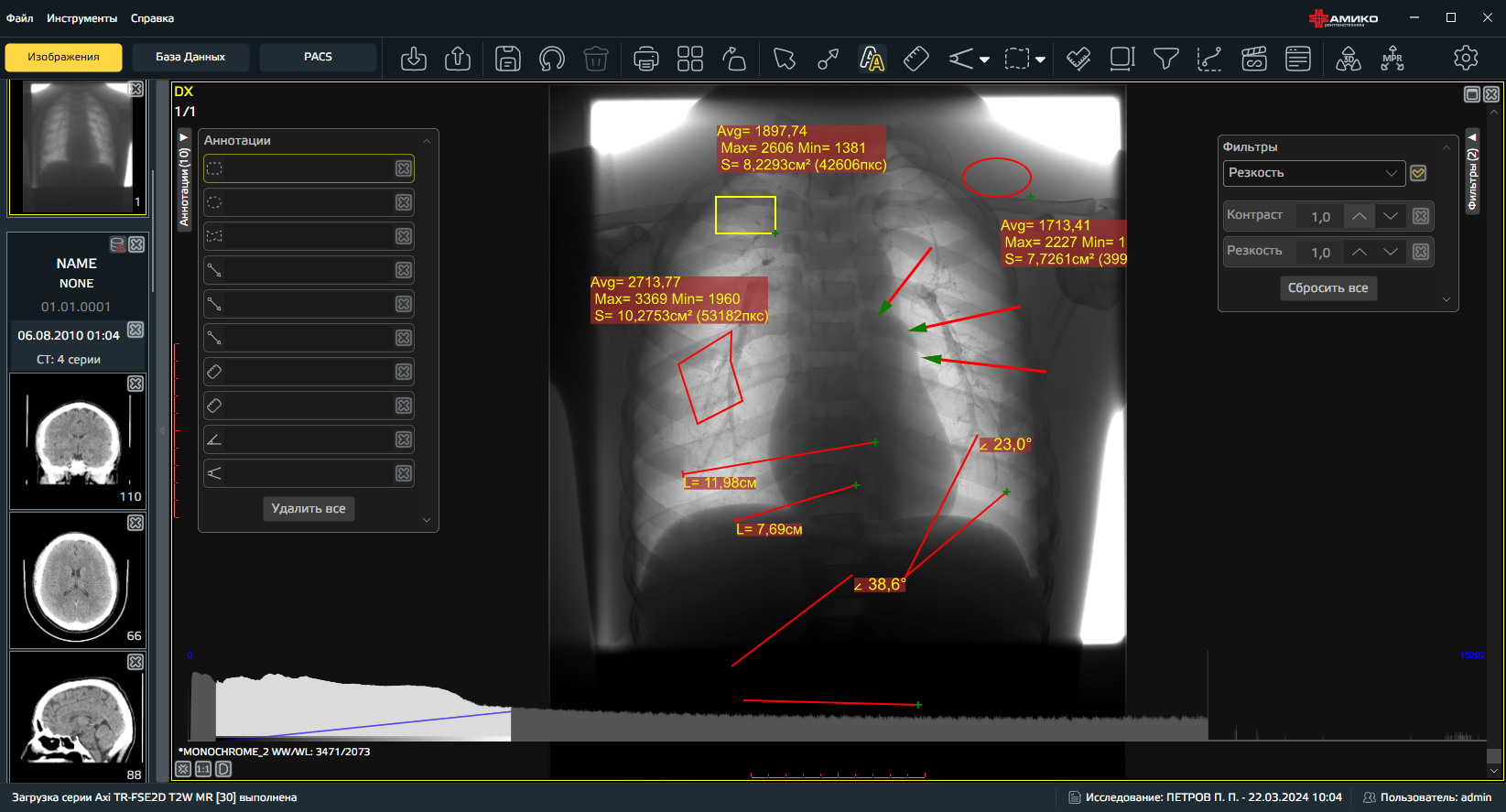The image size is (1506, 812).
Task: Close the 06.08.2010 01:04 study entry
Action: (x=135, y=330)
